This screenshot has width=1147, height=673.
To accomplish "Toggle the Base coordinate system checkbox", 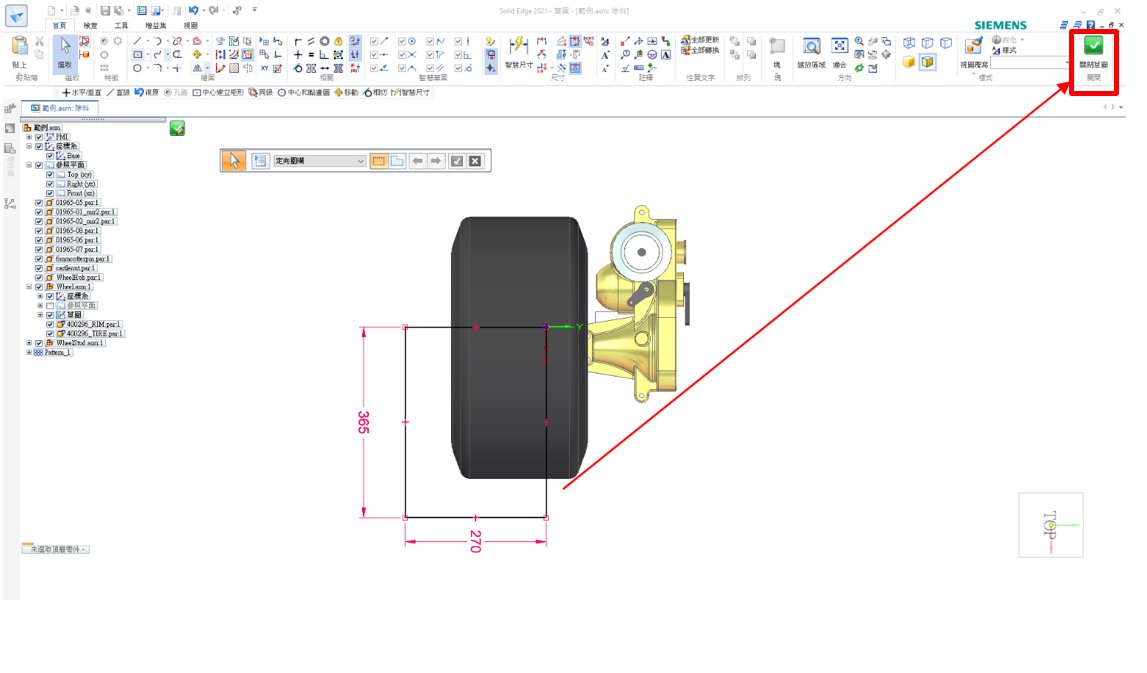I will click(x=50, y=156).
